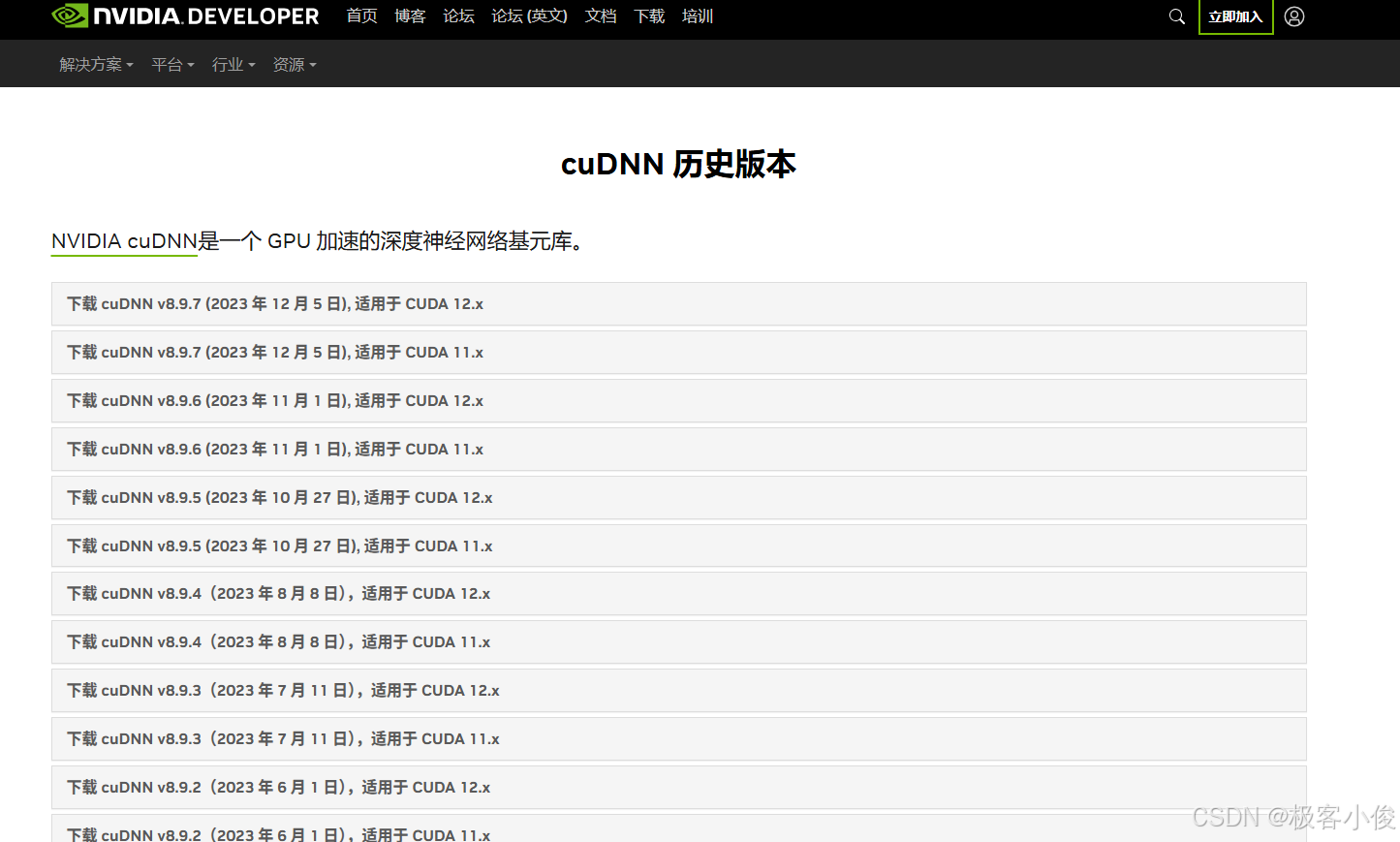1400x842 pixels.
Task: Open 博客 in the top navigation
Action: point(410,16)
